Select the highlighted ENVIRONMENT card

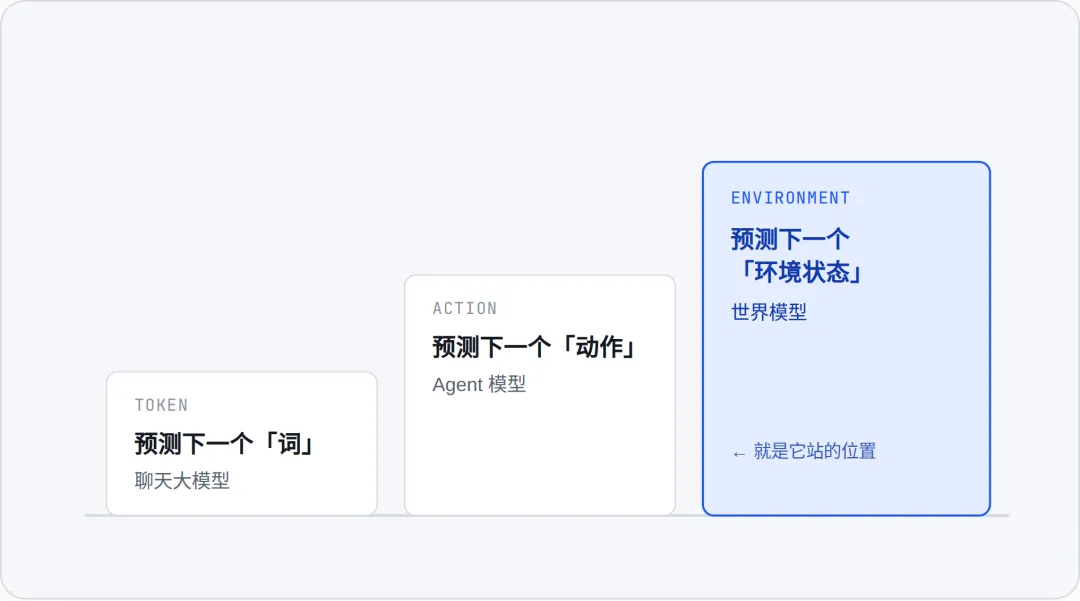pos(847,339)
